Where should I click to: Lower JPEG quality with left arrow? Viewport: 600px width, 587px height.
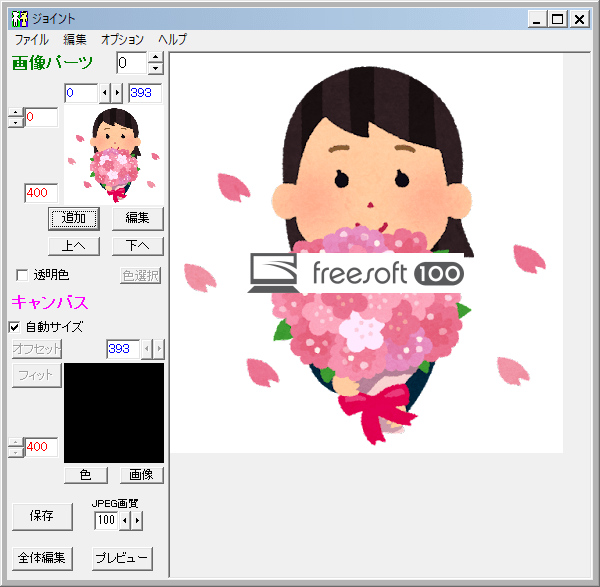click(125, 520)
